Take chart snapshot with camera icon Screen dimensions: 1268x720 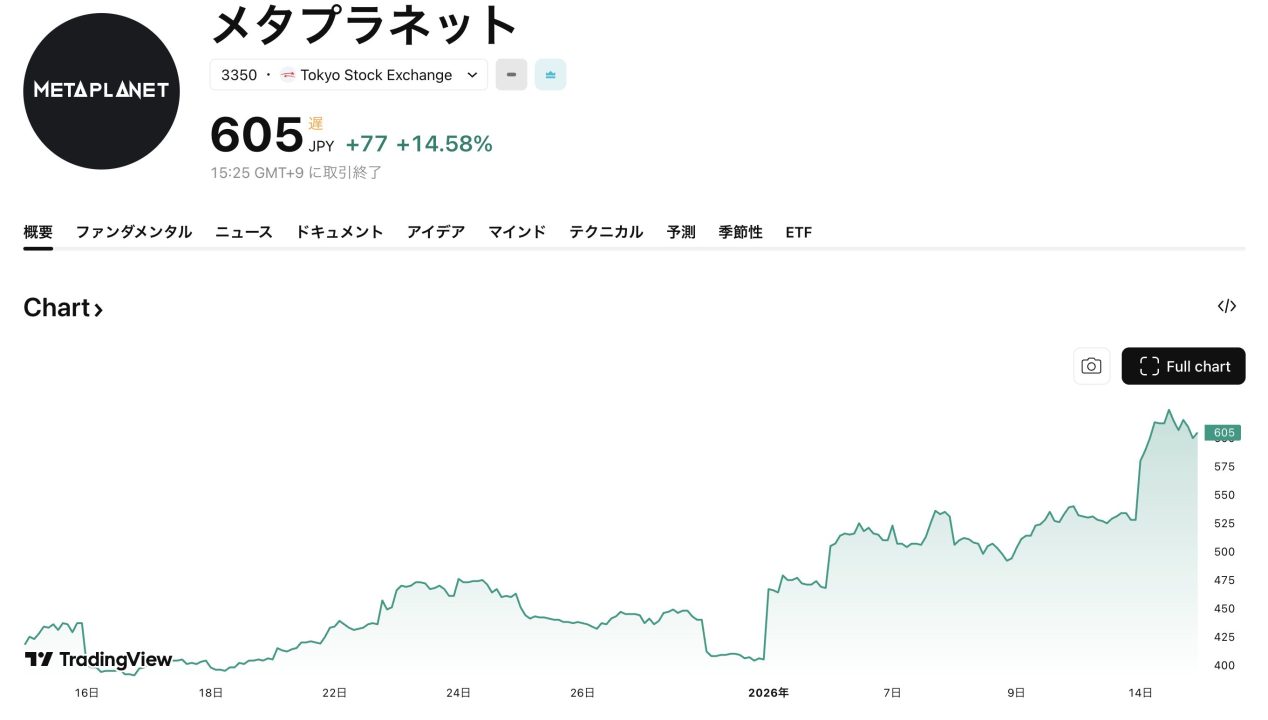[1091, 366]
